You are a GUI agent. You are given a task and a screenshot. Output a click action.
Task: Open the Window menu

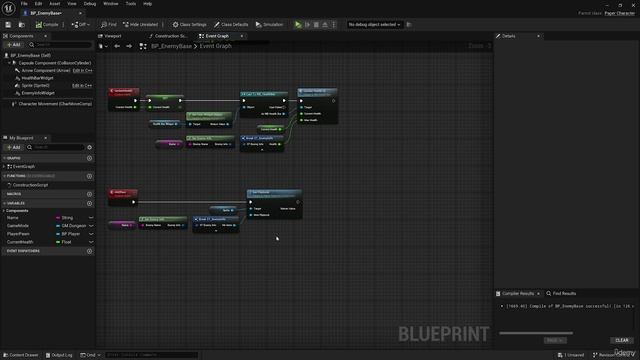point(111,4)
